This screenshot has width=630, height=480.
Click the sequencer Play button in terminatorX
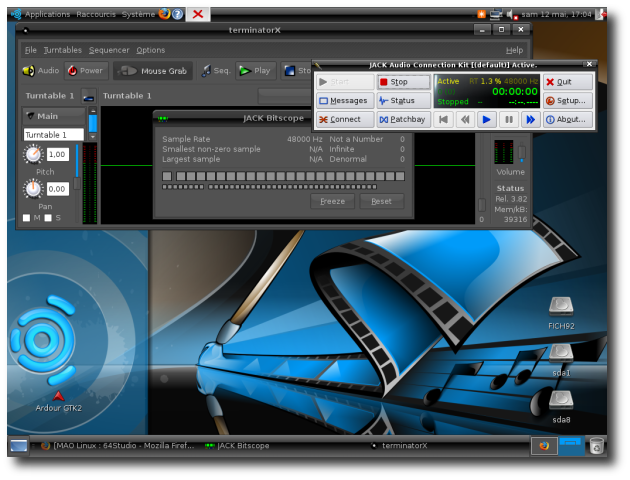(255, 71)
